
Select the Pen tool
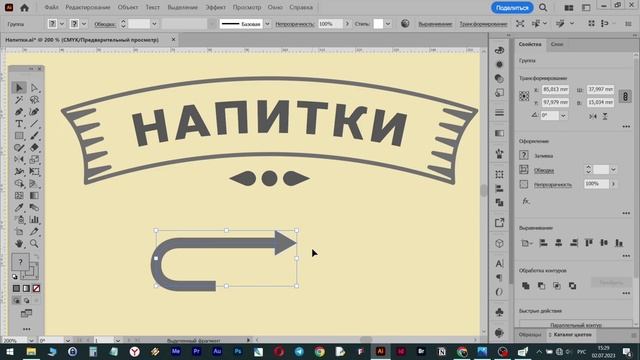tap(19, 112)
